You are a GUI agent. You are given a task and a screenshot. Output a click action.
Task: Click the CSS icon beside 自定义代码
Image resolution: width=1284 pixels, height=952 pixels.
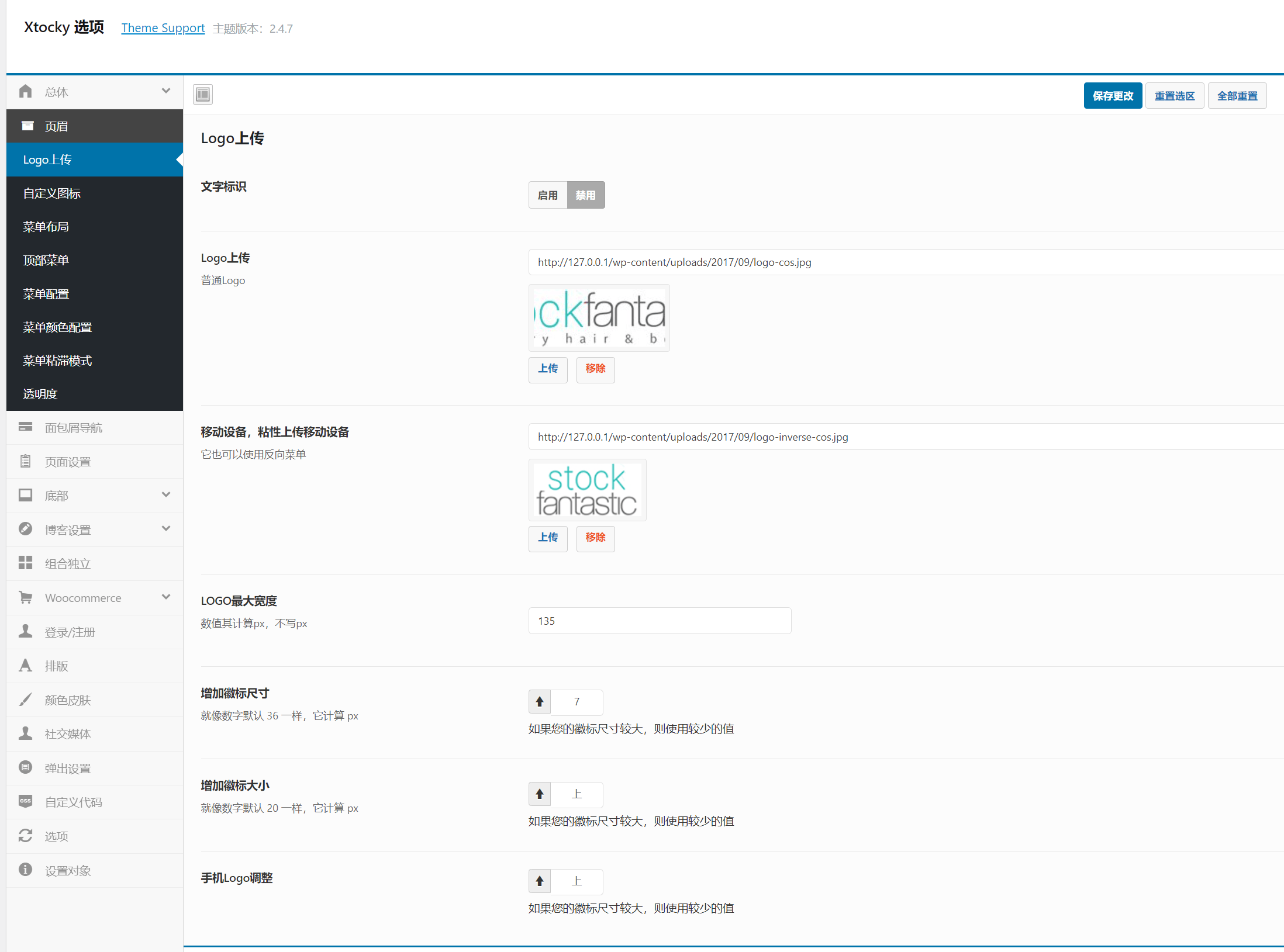click(25, 801)
